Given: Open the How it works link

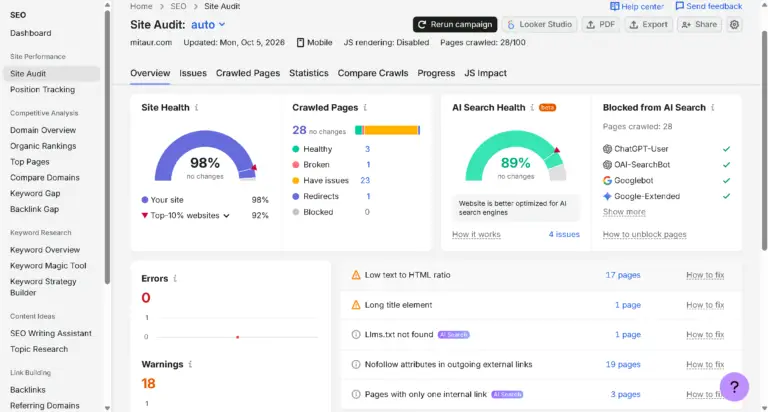Looking at the screenshot, I should coord(476,234).
